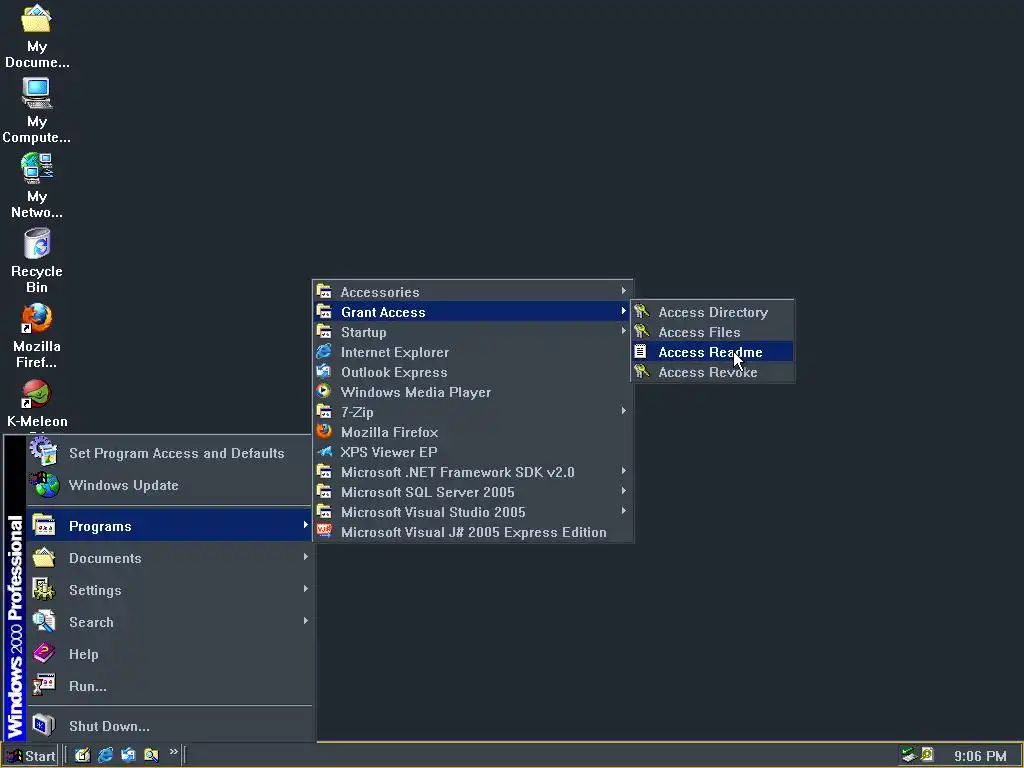The width and height of the screenshot is (1024, 768).
Task: Open the My Documents desktop icon
Action: pos(37,36)
